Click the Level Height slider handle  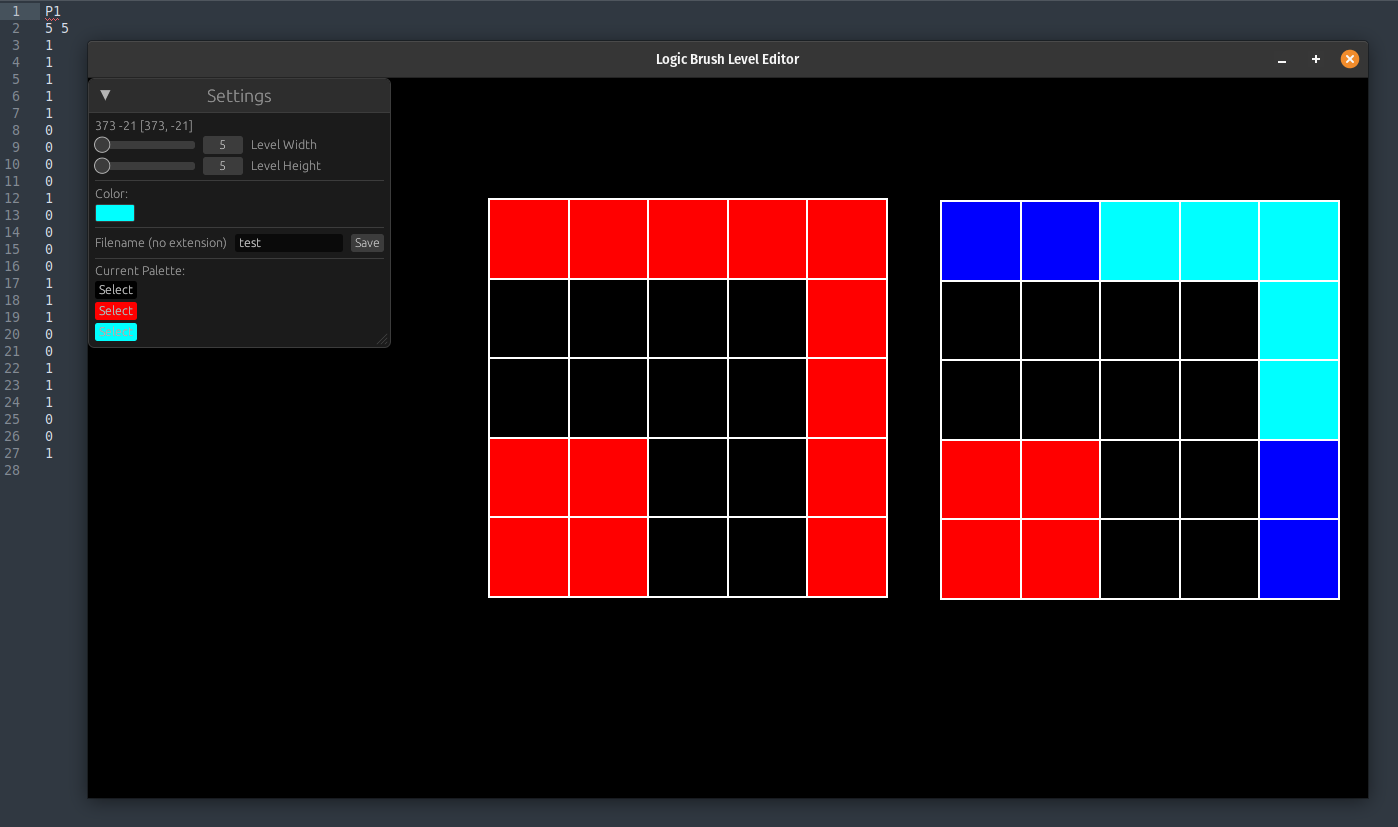click(102, 166)
